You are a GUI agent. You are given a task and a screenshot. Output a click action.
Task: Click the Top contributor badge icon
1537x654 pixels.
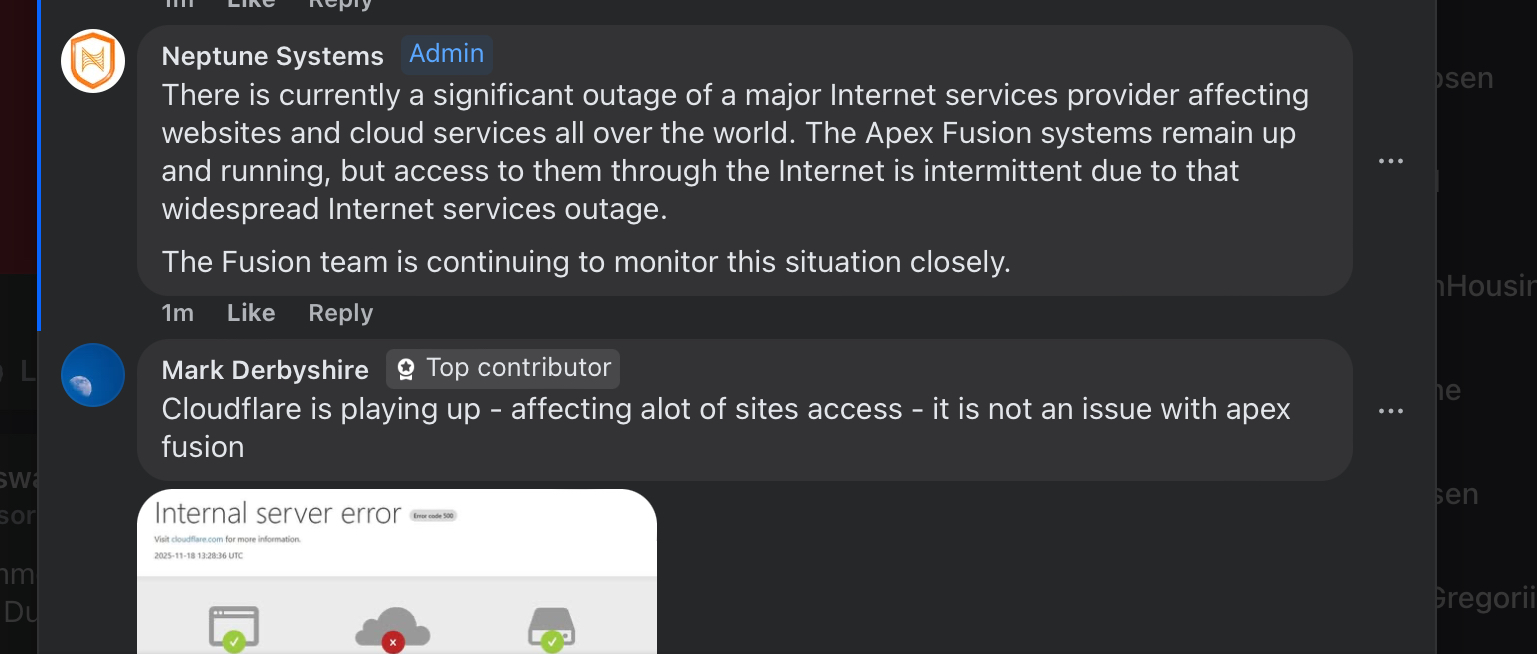point(406,369)
